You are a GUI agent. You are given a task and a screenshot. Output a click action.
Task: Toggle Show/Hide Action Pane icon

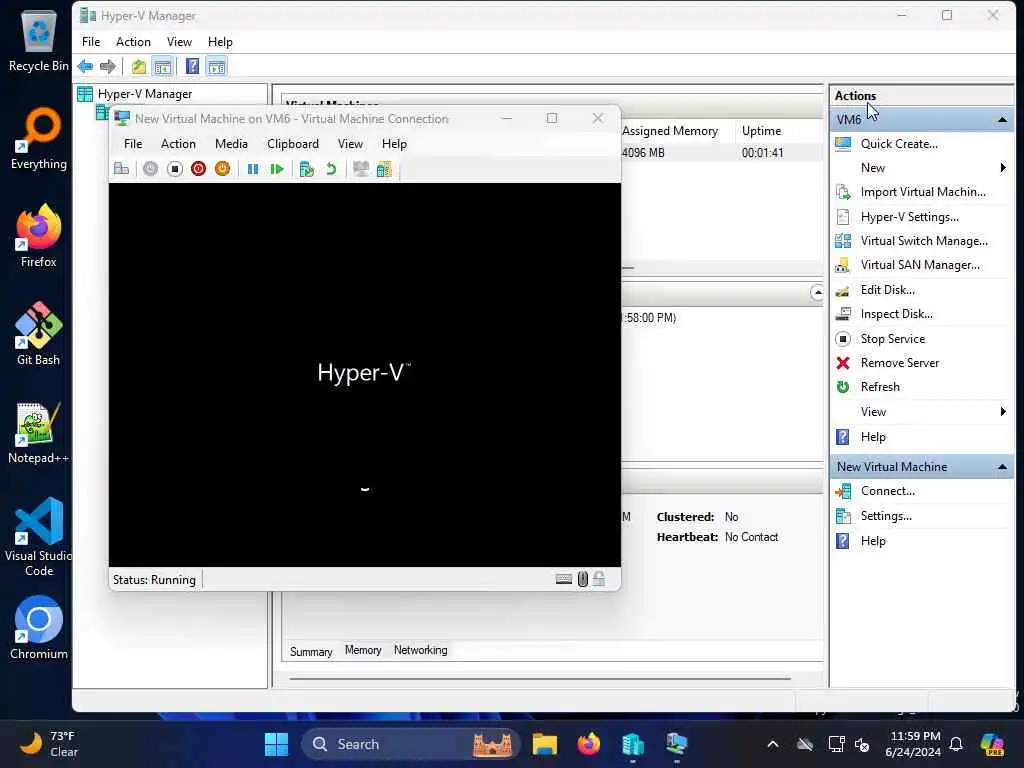click(x=216, y=66)
